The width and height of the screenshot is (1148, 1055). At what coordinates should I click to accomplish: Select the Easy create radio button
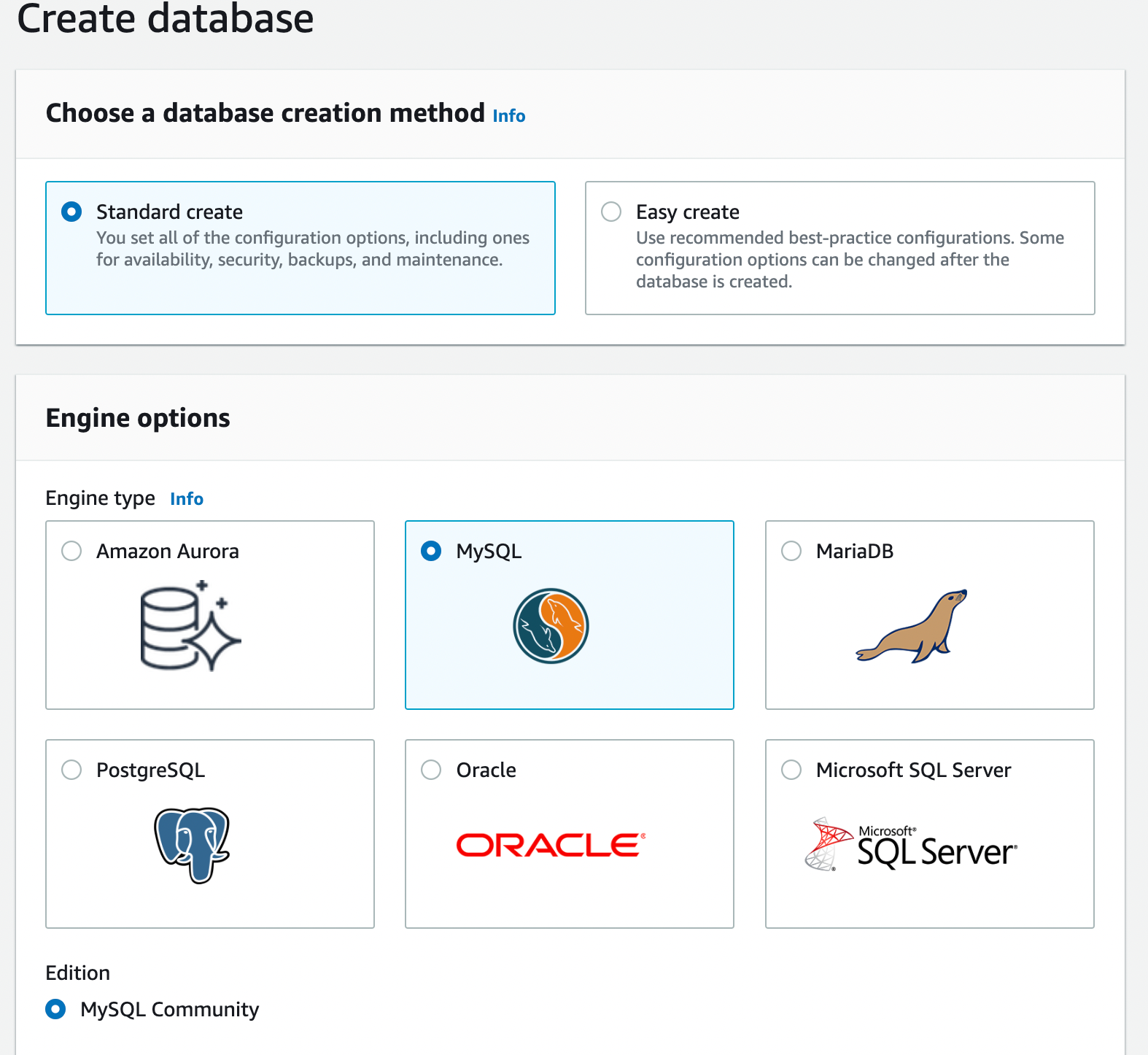pos(611,212)
